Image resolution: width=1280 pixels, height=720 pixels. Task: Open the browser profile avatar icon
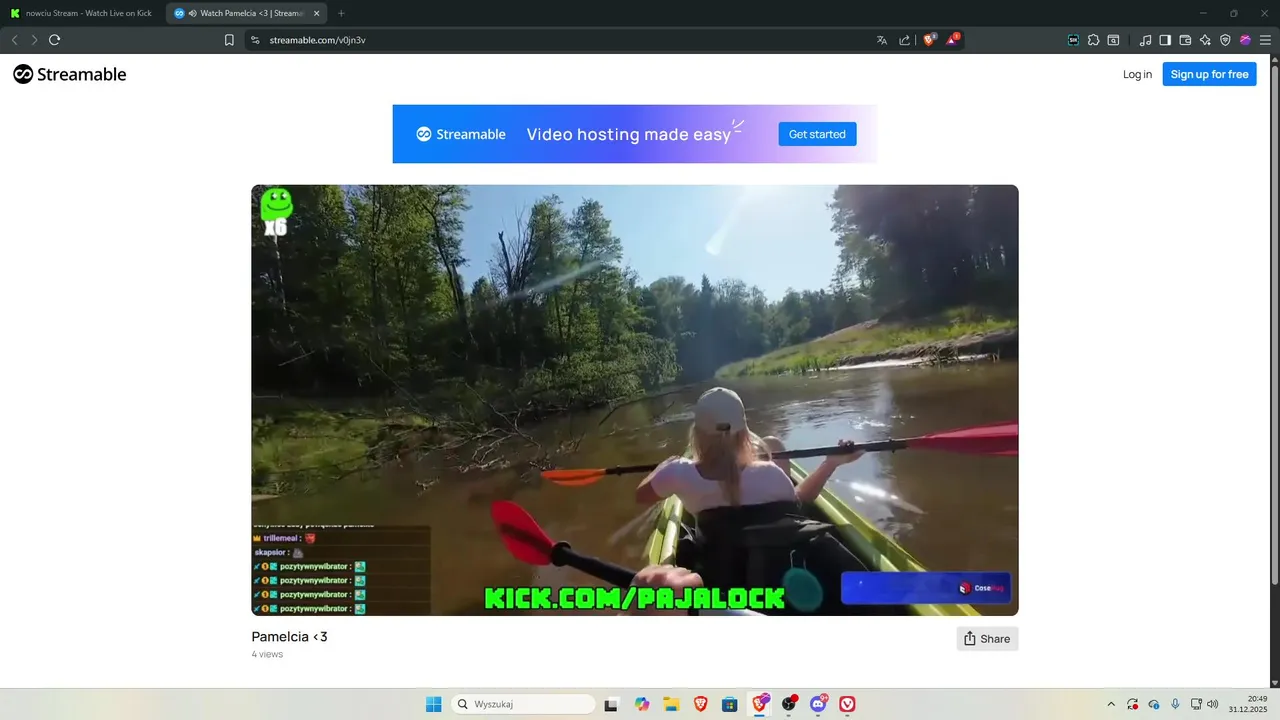(x=1245, y=40)
